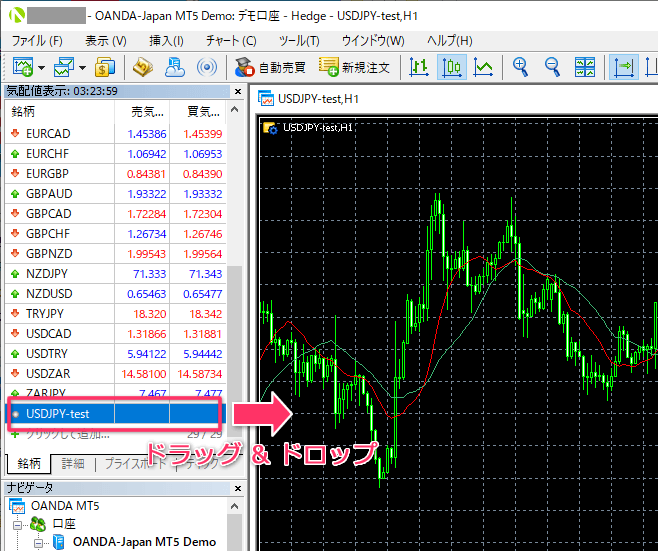Select the EURCAD row
The image size is (658, 551).
[x=115, y=133]
